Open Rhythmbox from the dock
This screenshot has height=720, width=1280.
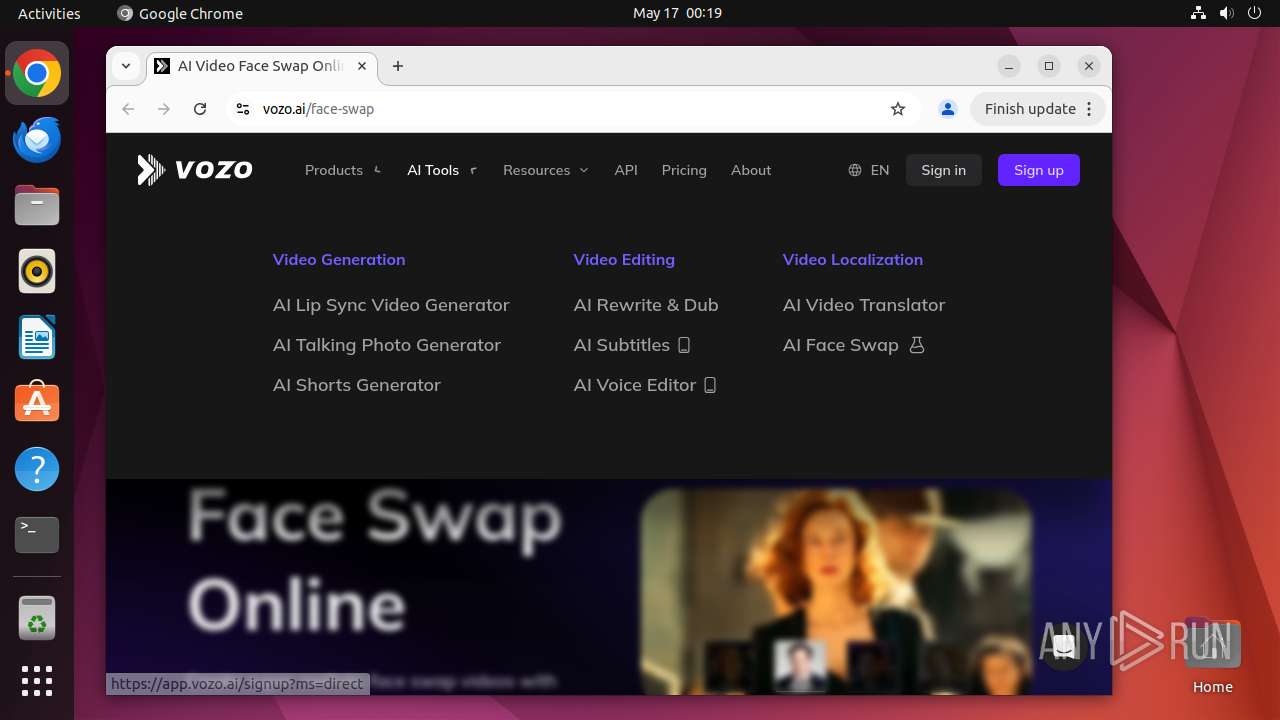(x=37, y=271)
